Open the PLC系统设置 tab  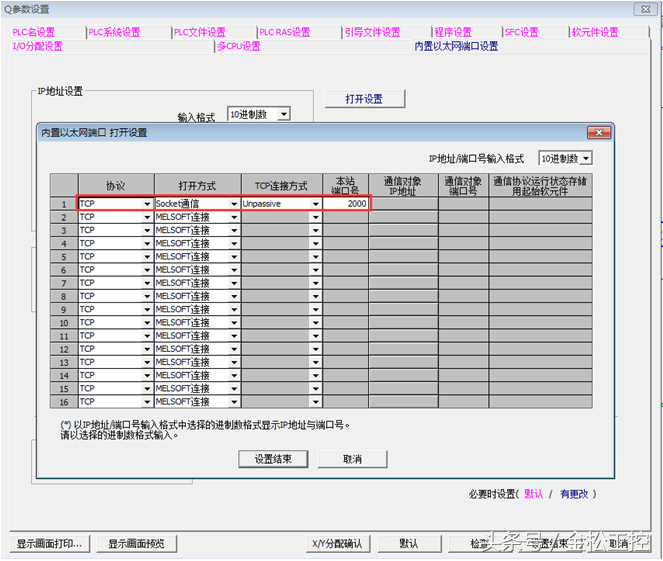point(114,32)
